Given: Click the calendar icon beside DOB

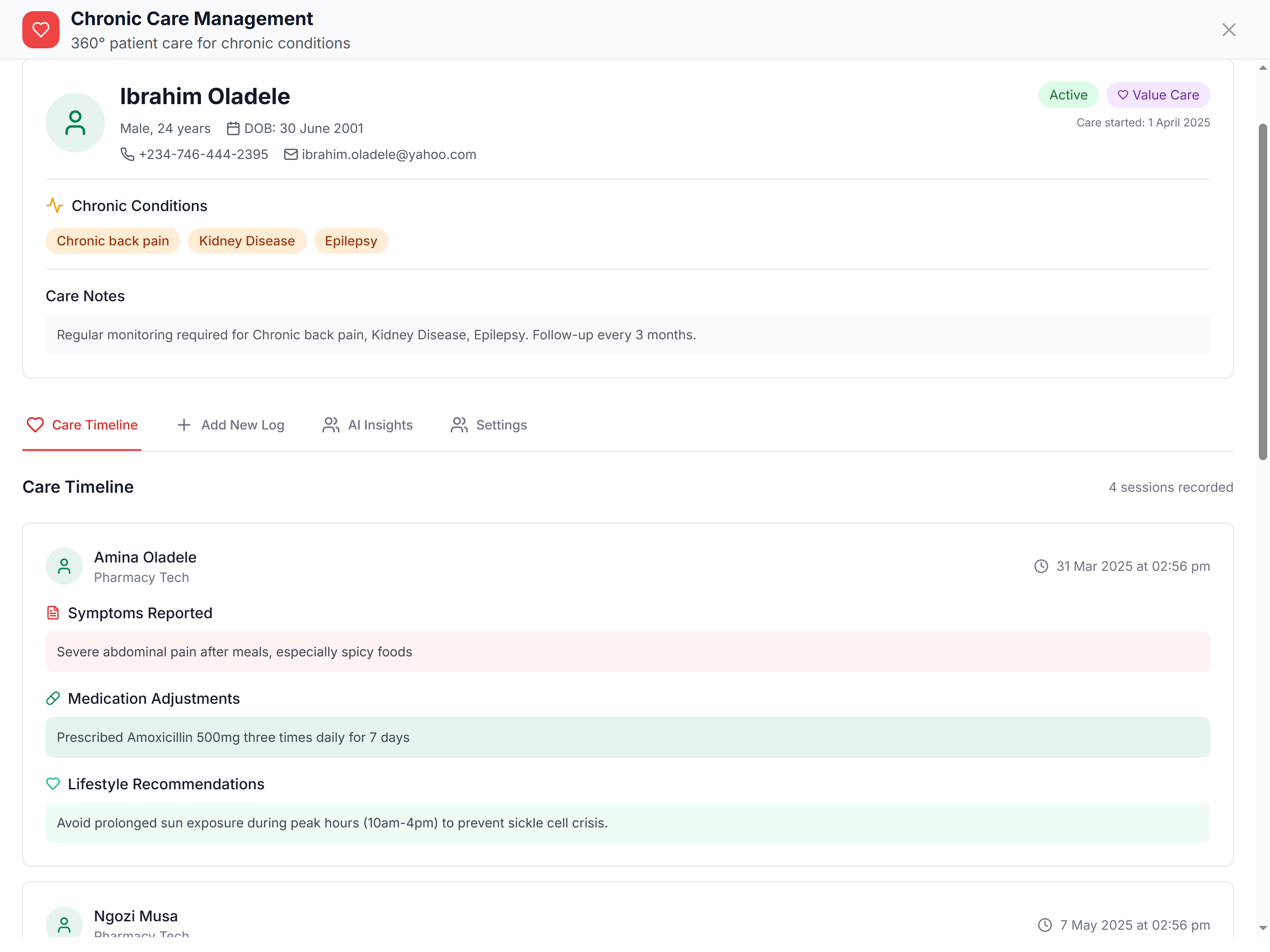Looking at the screenshot, I should [x=233, y=129].
